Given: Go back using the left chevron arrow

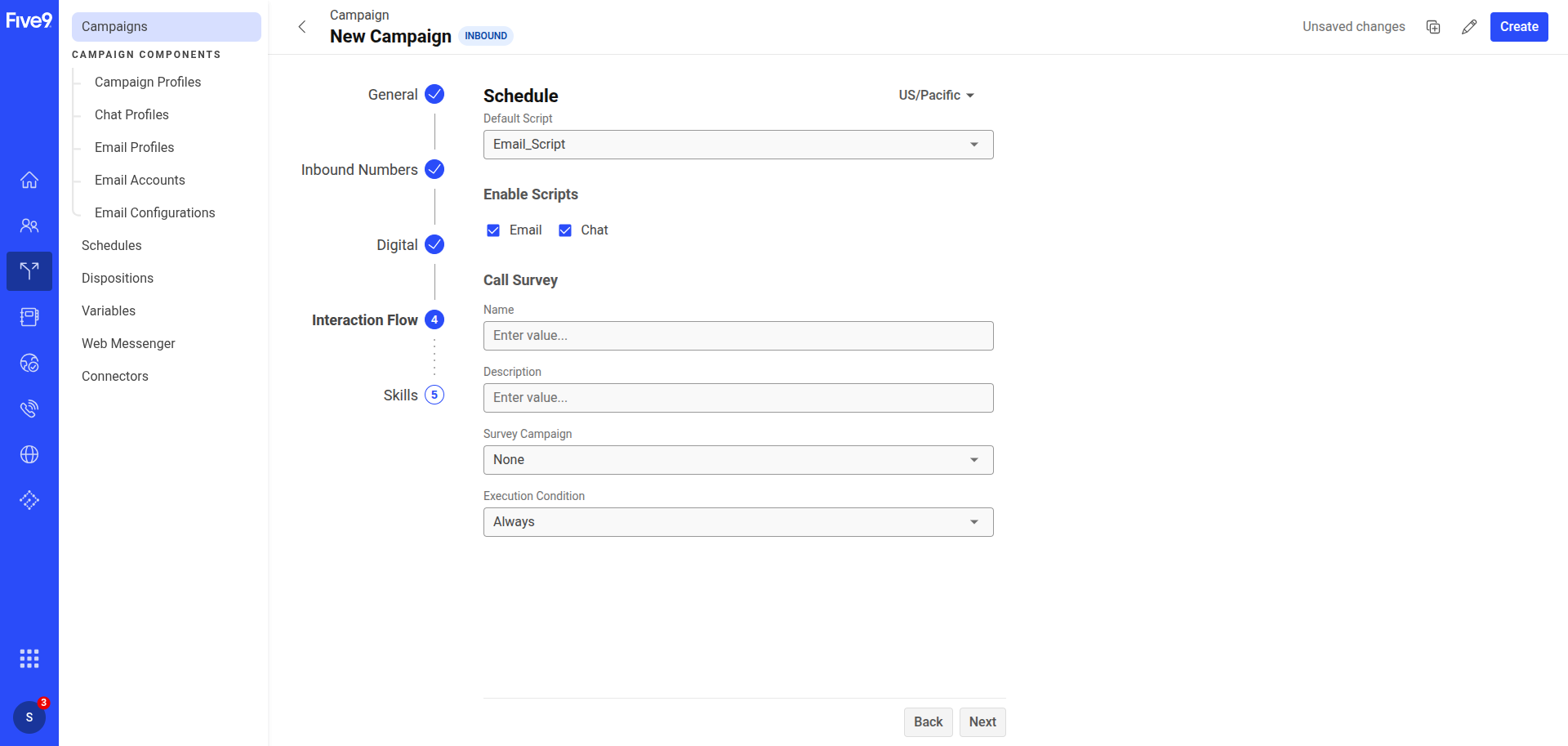Looking at the screenshot, I should (302, 27).
